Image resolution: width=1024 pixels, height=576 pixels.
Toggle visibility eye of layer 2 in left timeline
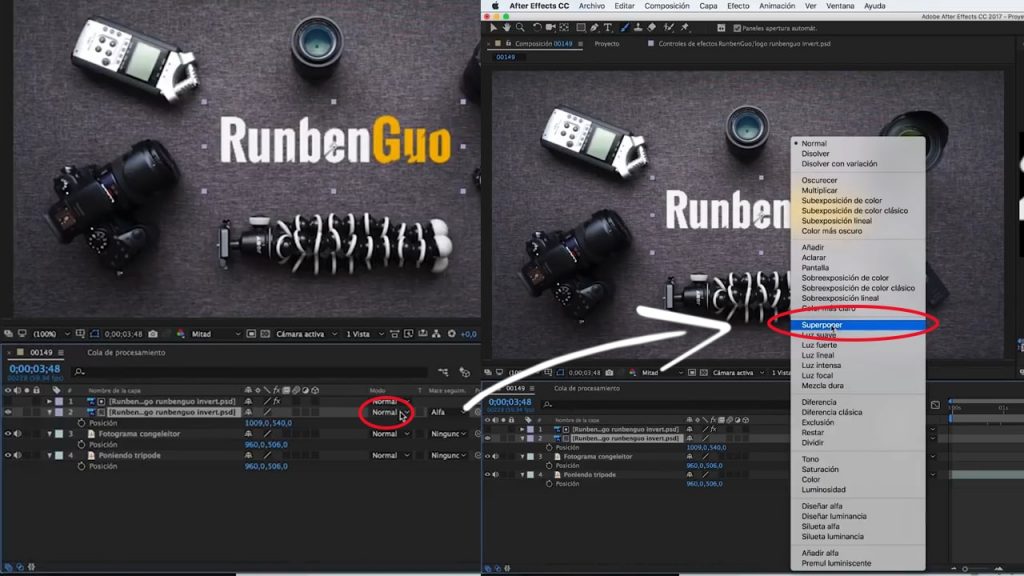[8, 412]
